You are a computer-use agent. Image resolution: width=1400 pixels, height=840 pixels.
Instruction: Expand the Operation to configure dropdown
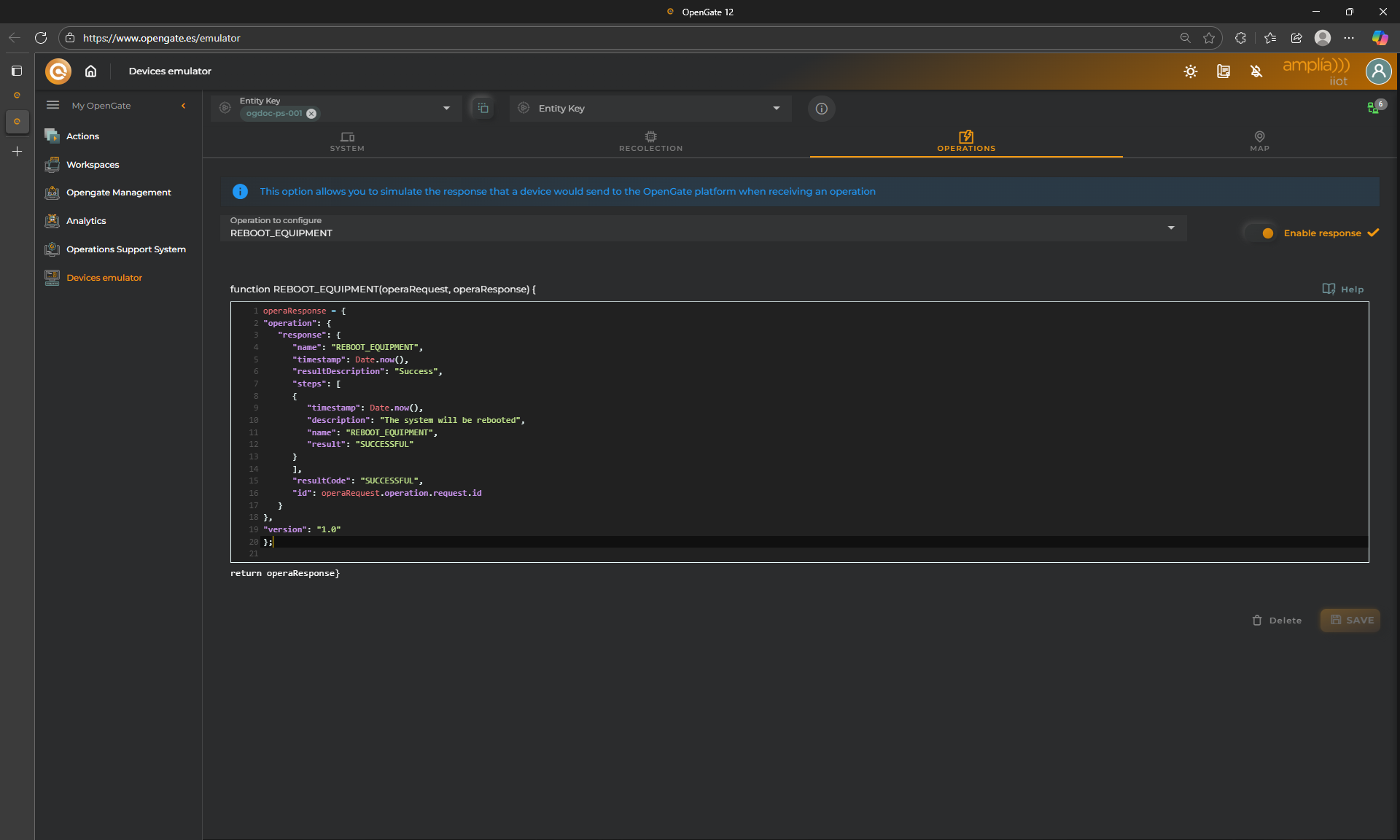click(x=1171, y=227)
